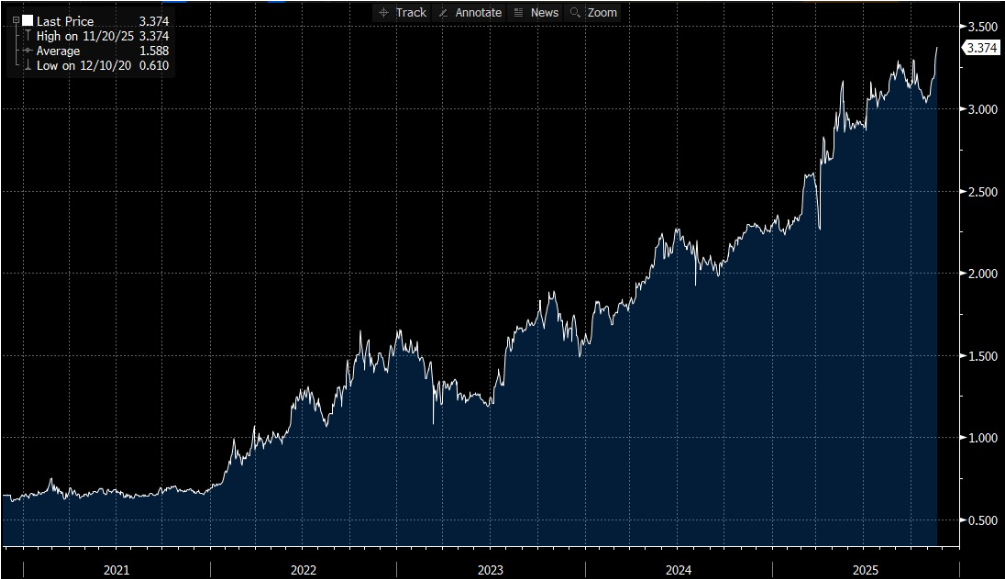
Task: Click the Zoom magnifier icon
Action: point(575,13)
